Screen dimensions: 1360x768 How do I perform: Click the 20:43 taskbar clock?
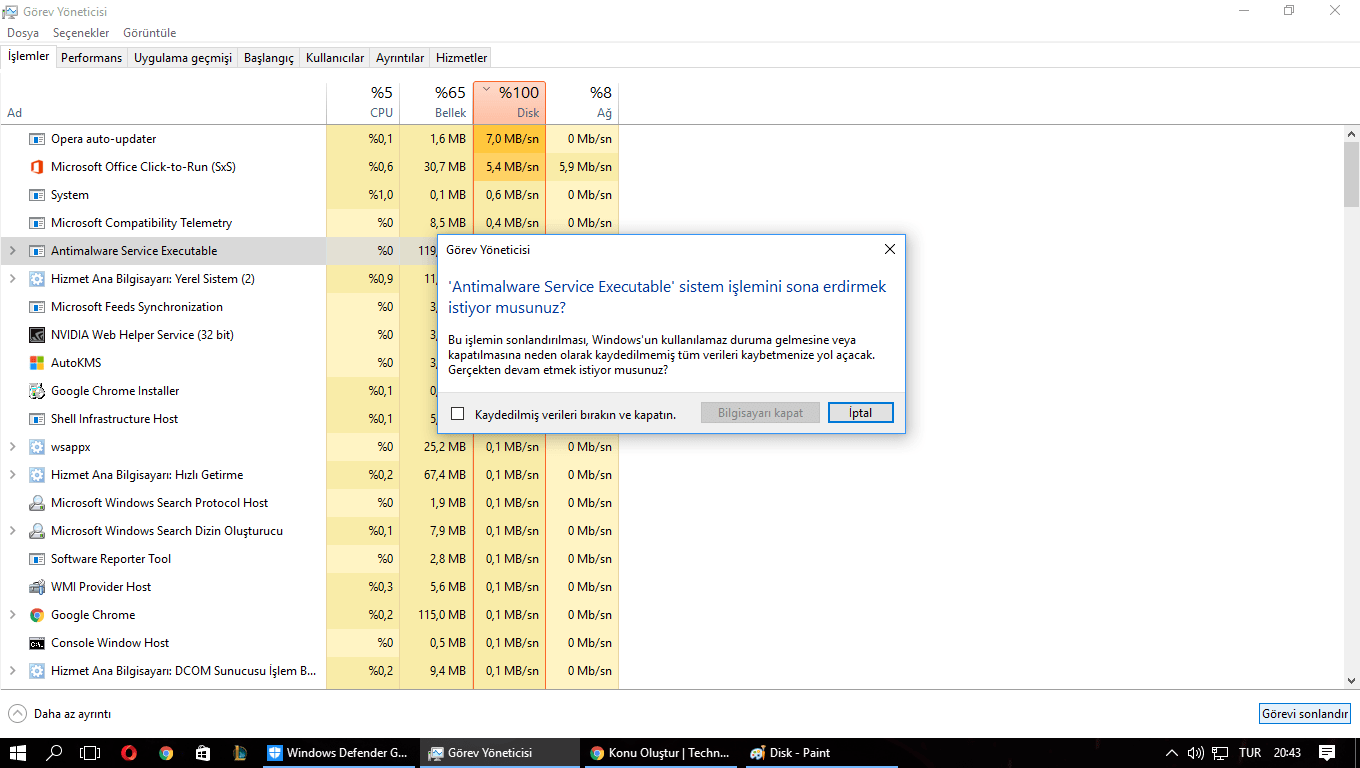click(x=1288, y=753)
